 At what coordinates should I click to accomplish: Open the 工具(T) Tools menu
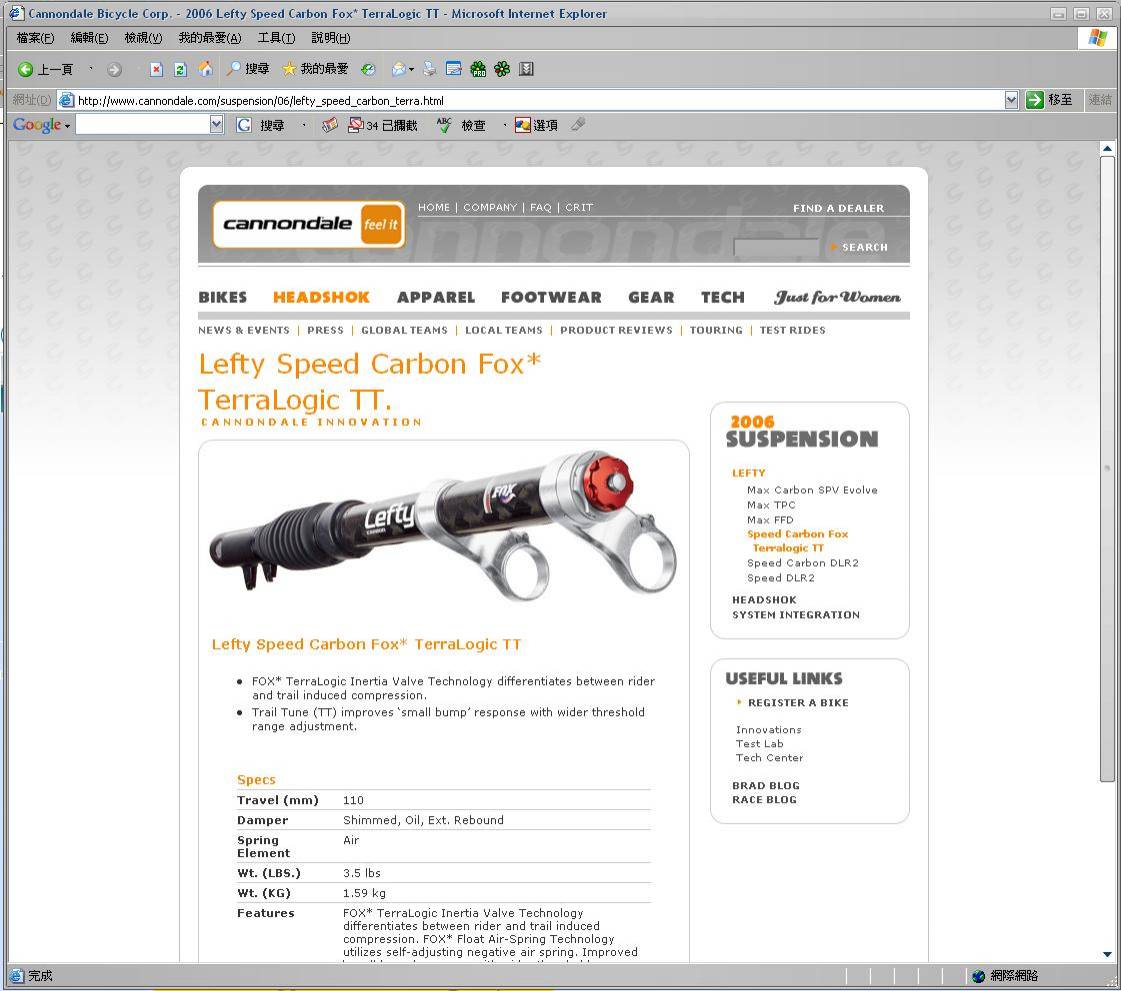coord(276,38)
